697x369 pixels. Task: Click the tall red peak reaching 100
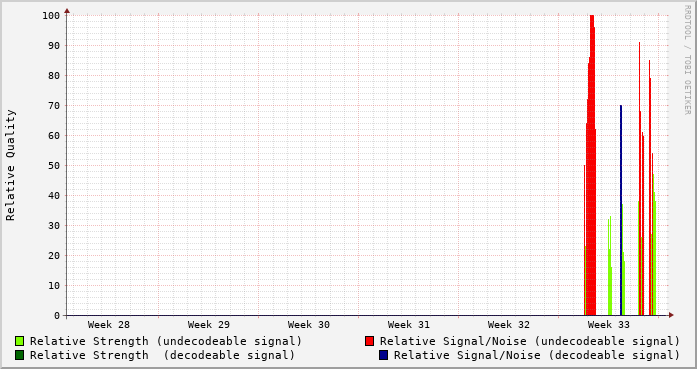point(592,164)
